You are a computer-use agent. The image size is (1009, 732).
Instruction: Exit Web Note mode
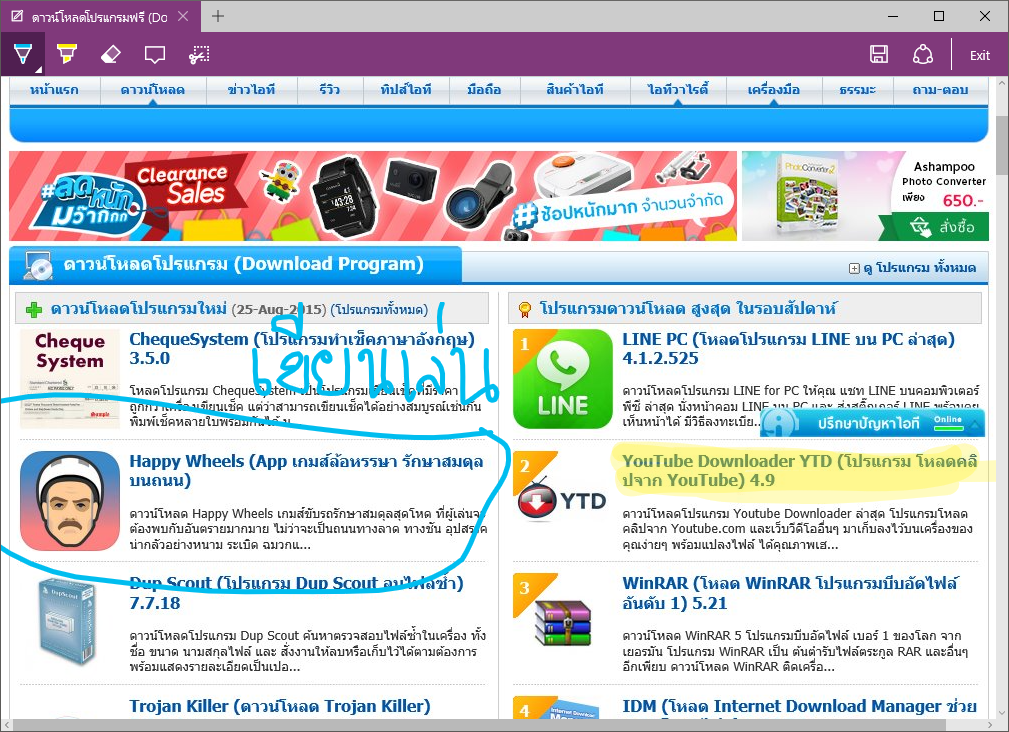[980, 55]
